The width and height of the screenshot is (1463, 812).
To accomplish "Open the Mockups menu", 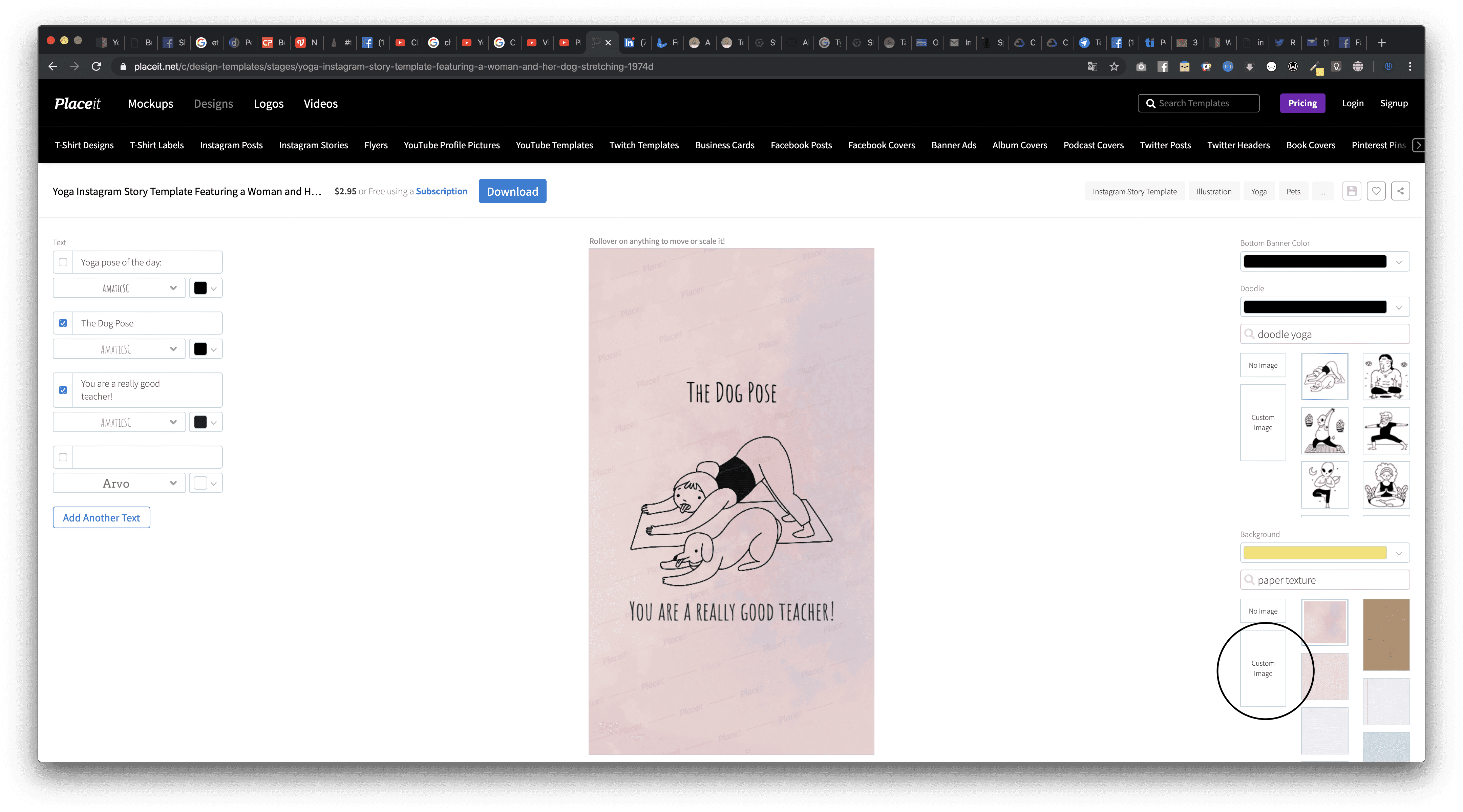I will tap(150, 103).
